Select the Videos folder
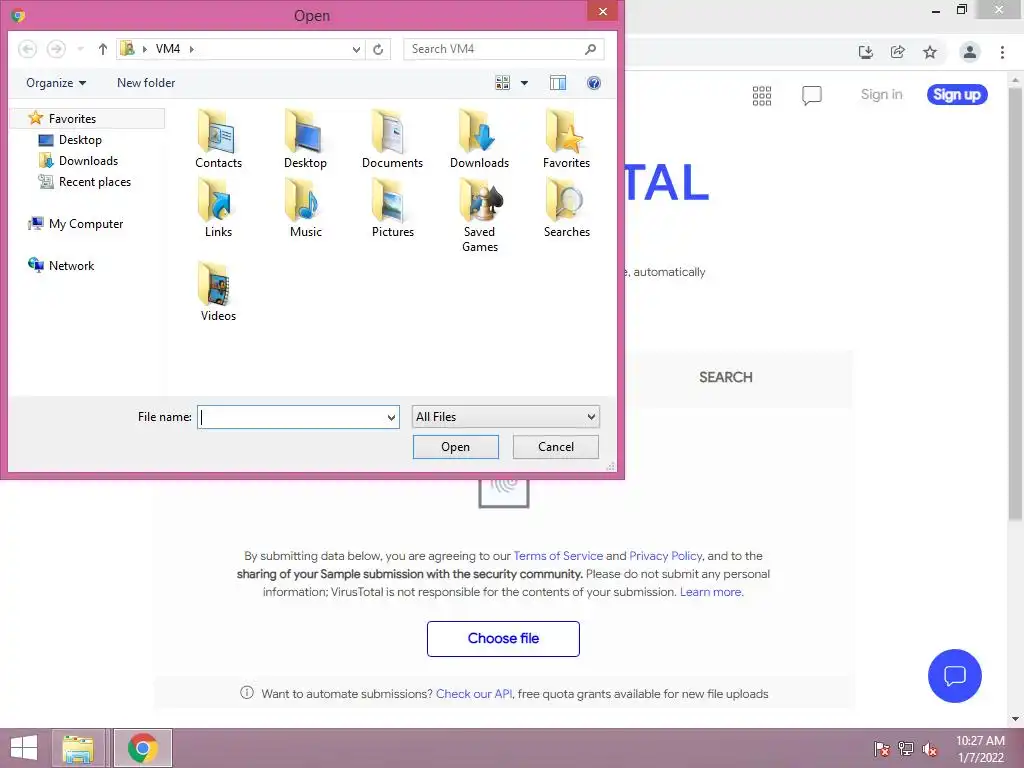 (x=218, y=292)
